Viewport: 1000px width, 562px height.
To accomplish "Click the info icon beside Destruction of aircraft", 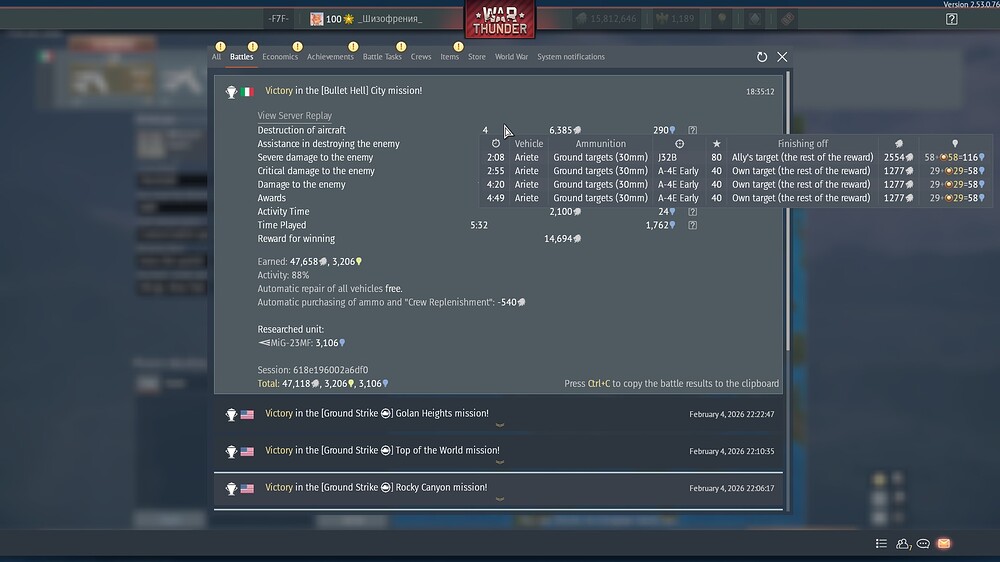I will (693, 130).
